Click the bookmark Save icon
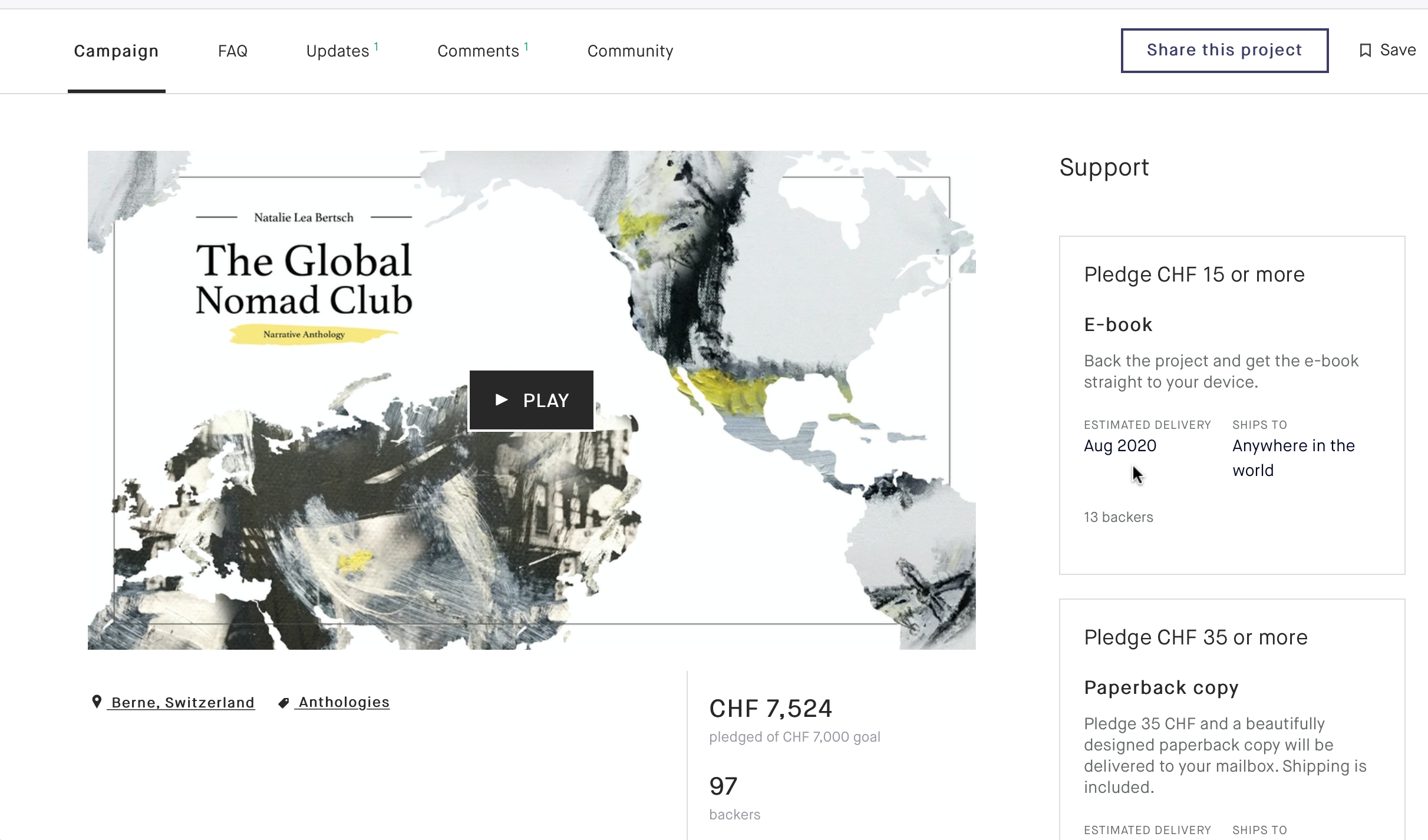 [x=1365, y=51]
